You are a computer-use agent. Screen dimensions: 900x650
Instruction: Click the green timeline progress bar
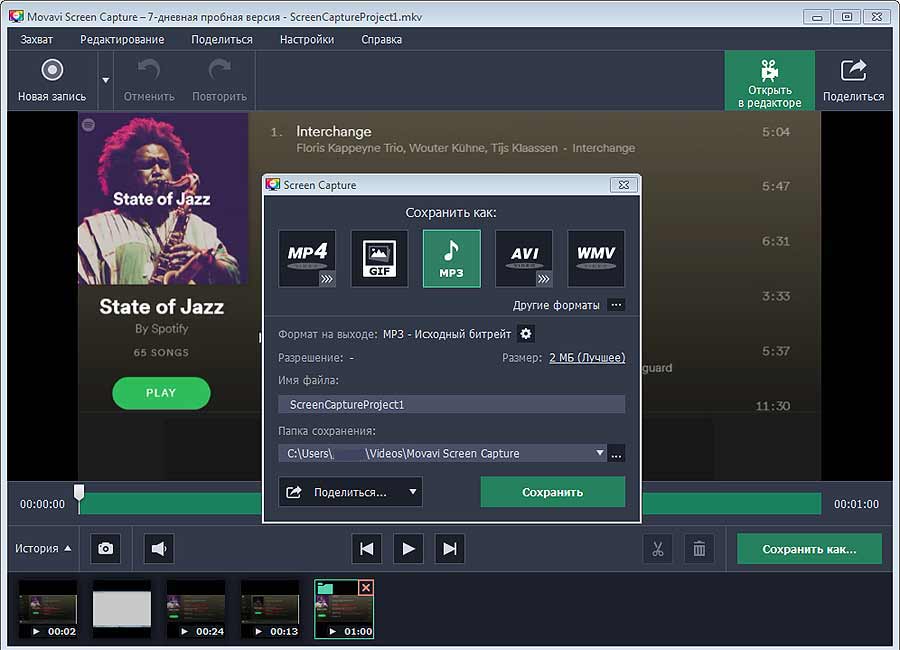point(170,504)
